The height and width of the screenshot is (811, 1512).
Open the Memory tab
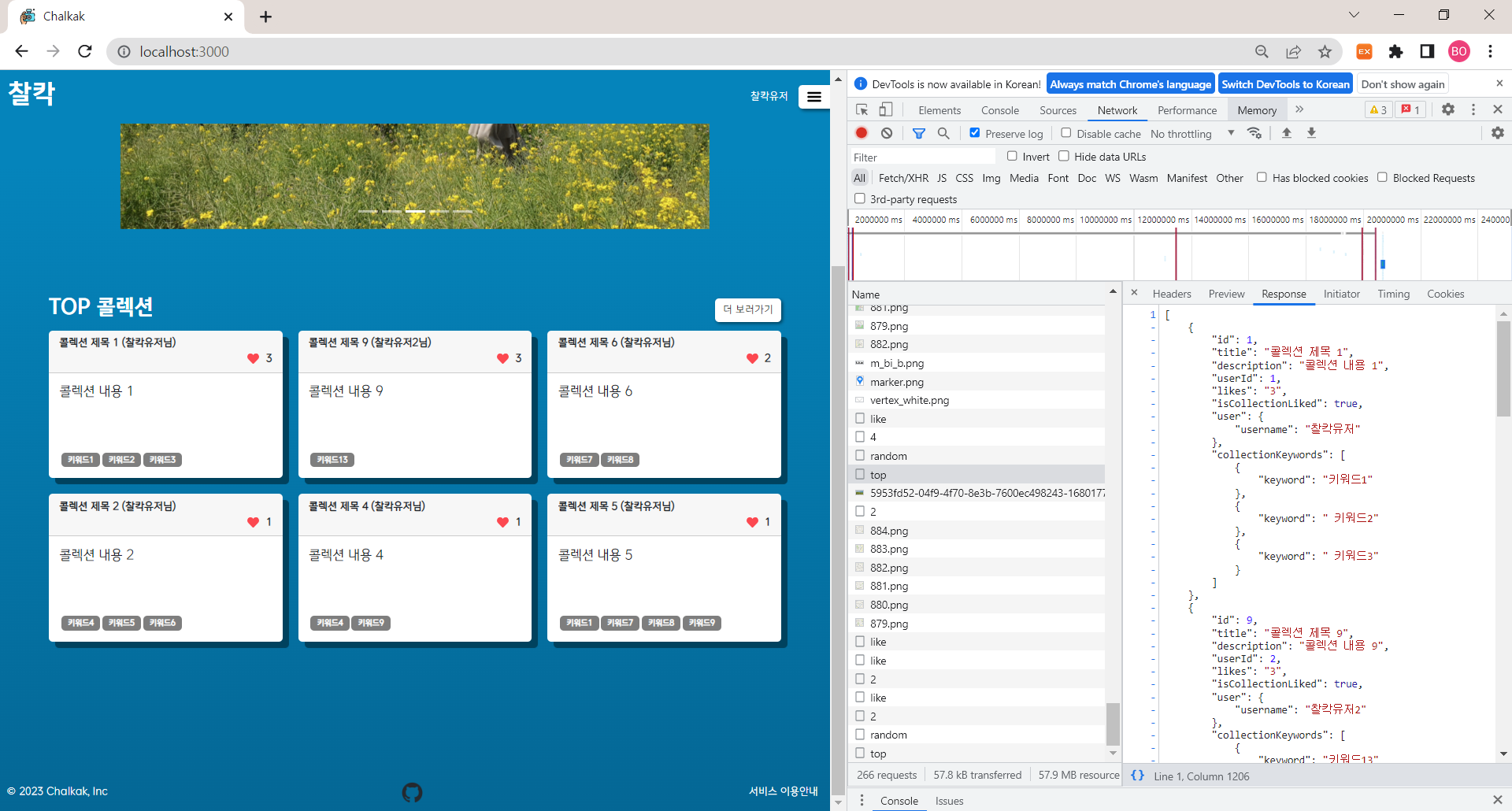pos(1257,110)
